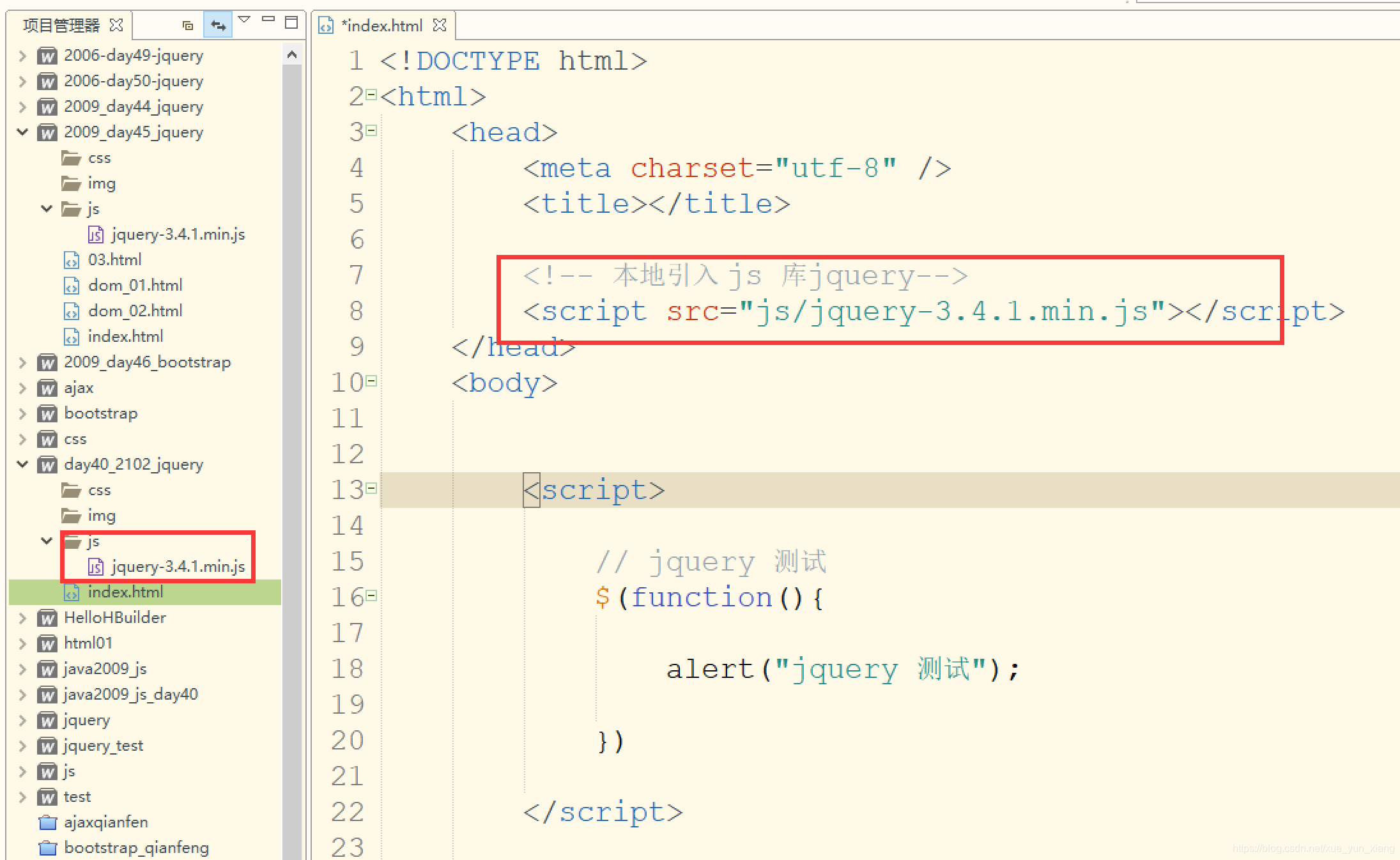Screen dimensions: 1400x860
Task: Open the dom_01.html file icon
Action: tap(71, 285)
